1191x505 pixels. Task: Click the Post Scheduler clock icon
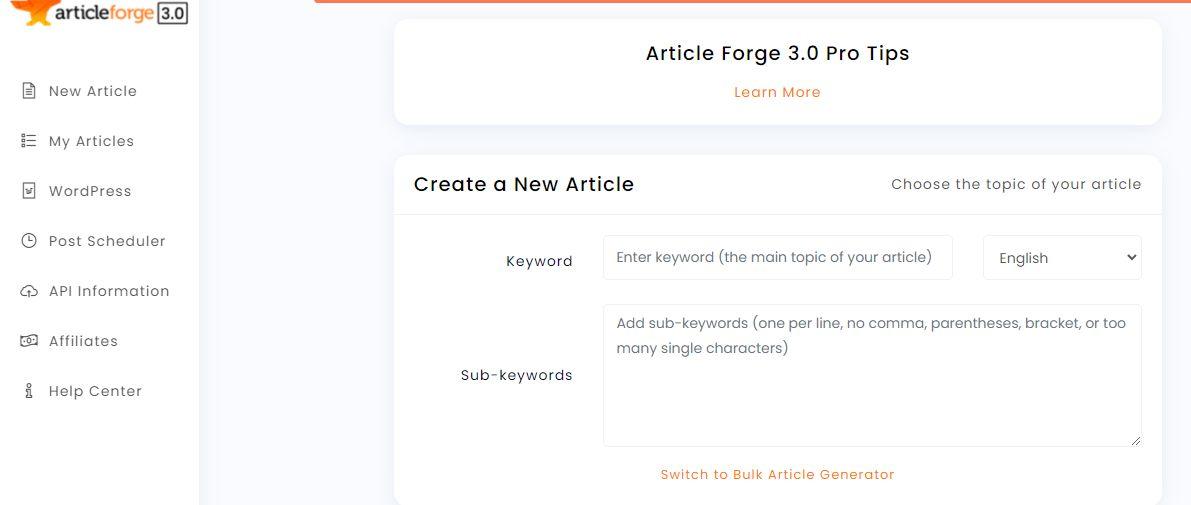click(x=29, y=241)
